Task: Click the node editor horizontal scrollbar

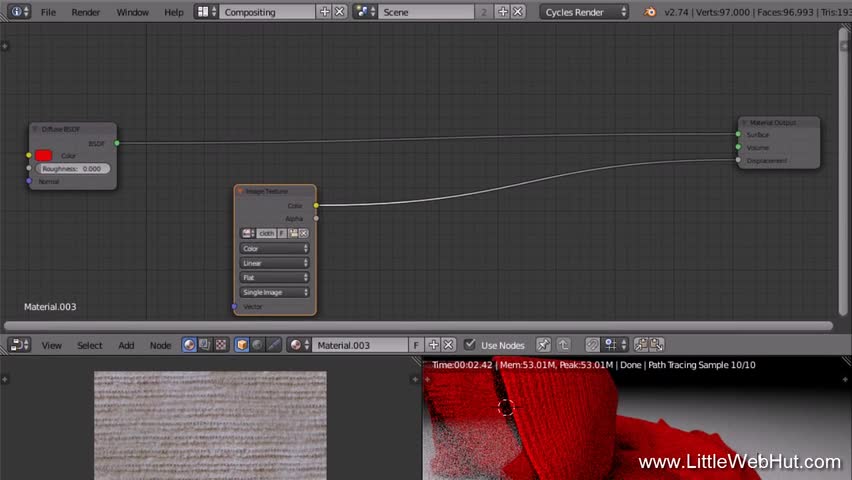Action: 418,326
